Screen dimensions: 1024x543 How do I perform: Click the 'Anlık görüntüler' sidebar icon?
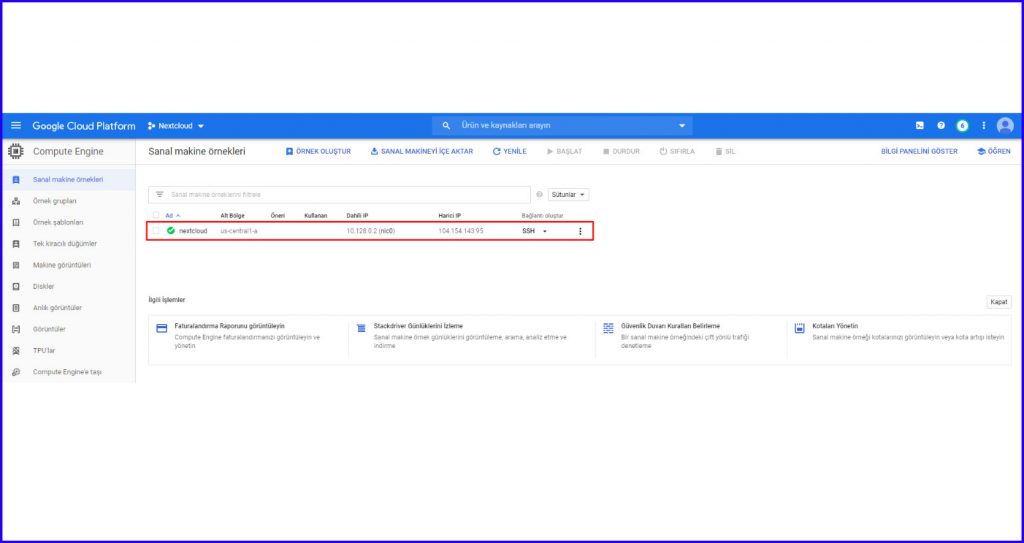tap(16, 308)
